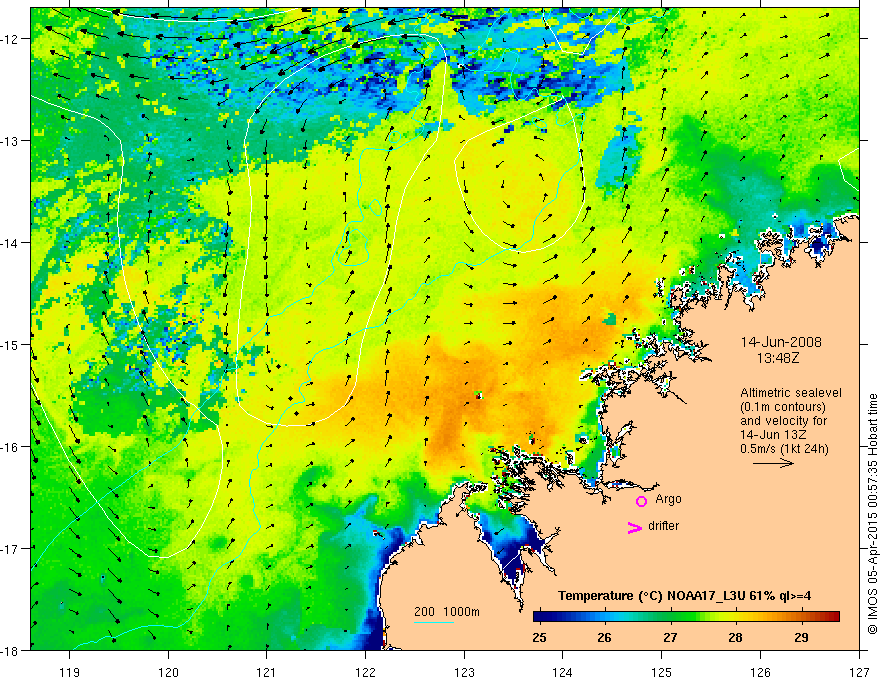Click the color bar value 26
The height and width of the screenshot is (680, 880).
(x=604, y=637)
